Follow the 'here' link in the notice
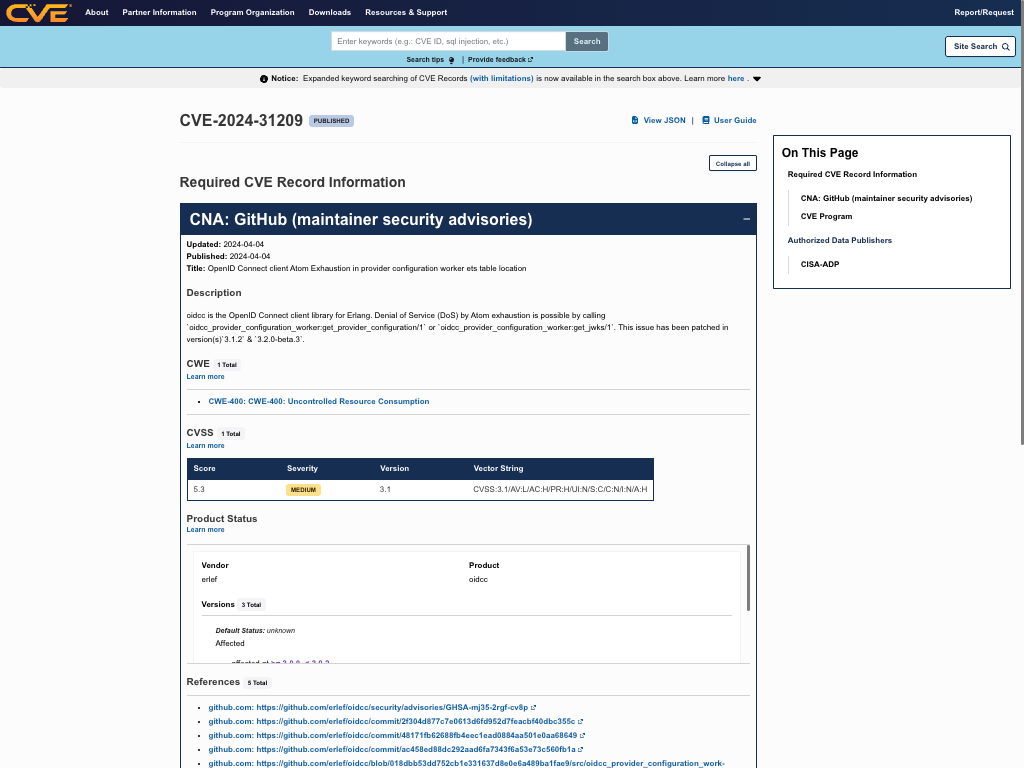This screenshot has width=1024, height=768. (735, 78)
